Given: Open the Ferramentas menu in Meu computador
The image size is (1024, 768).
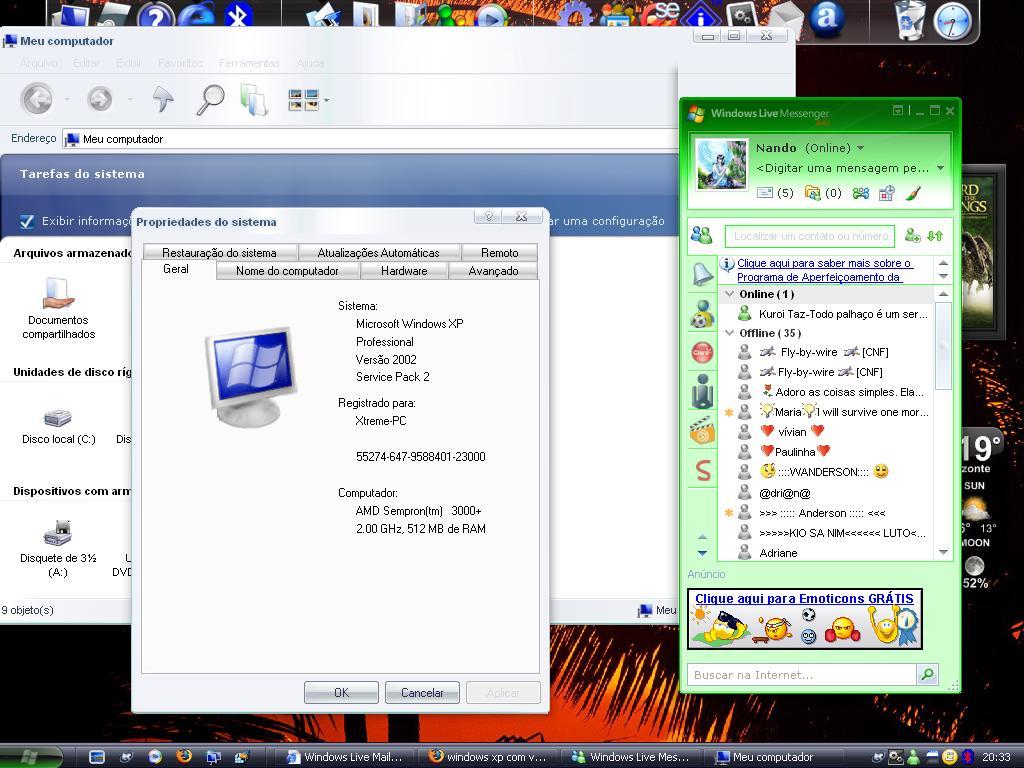Looking at the screenshot, I should pos(249,63).
